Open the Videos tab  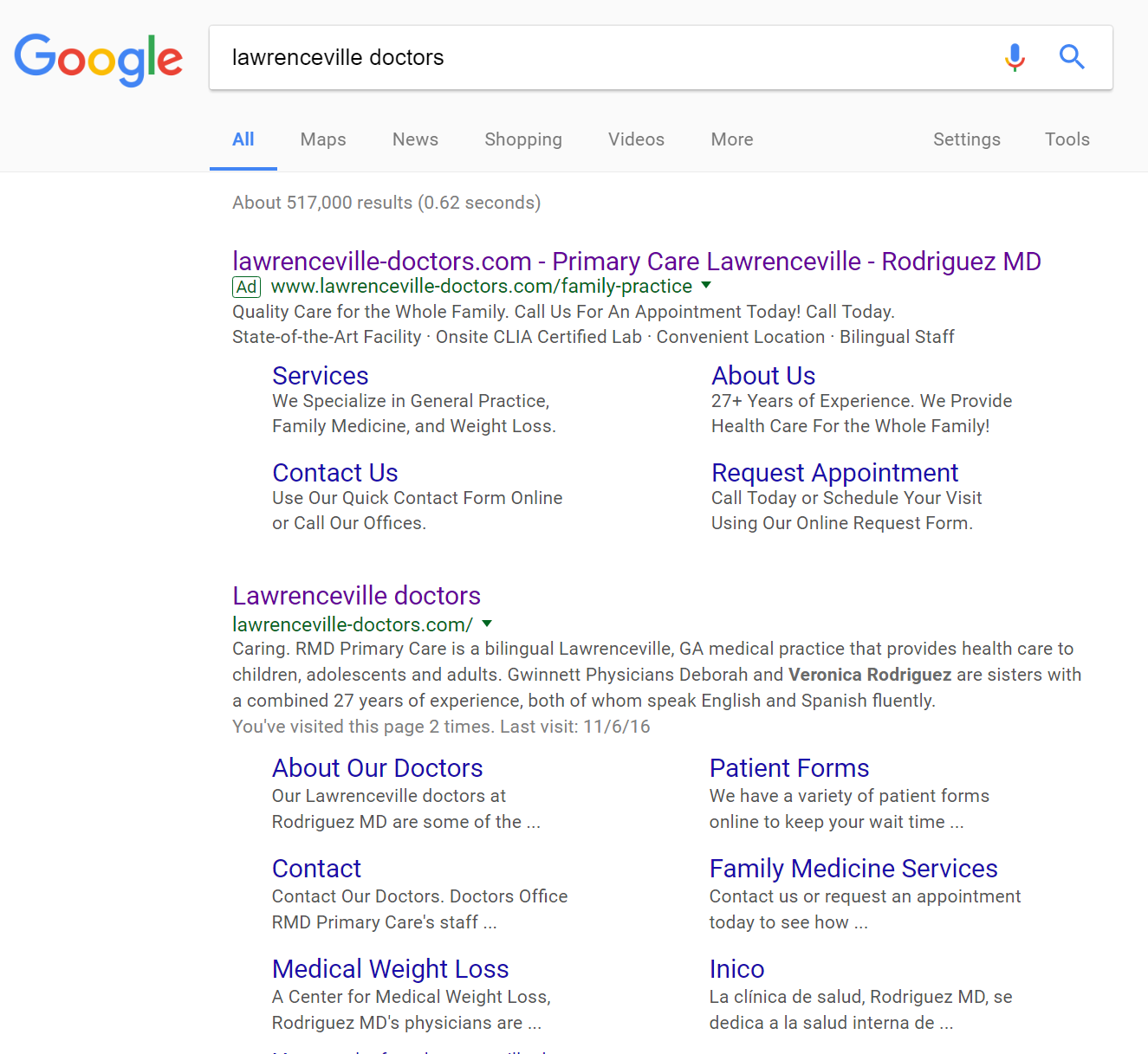pyautogui.click(x=636, y=139)
